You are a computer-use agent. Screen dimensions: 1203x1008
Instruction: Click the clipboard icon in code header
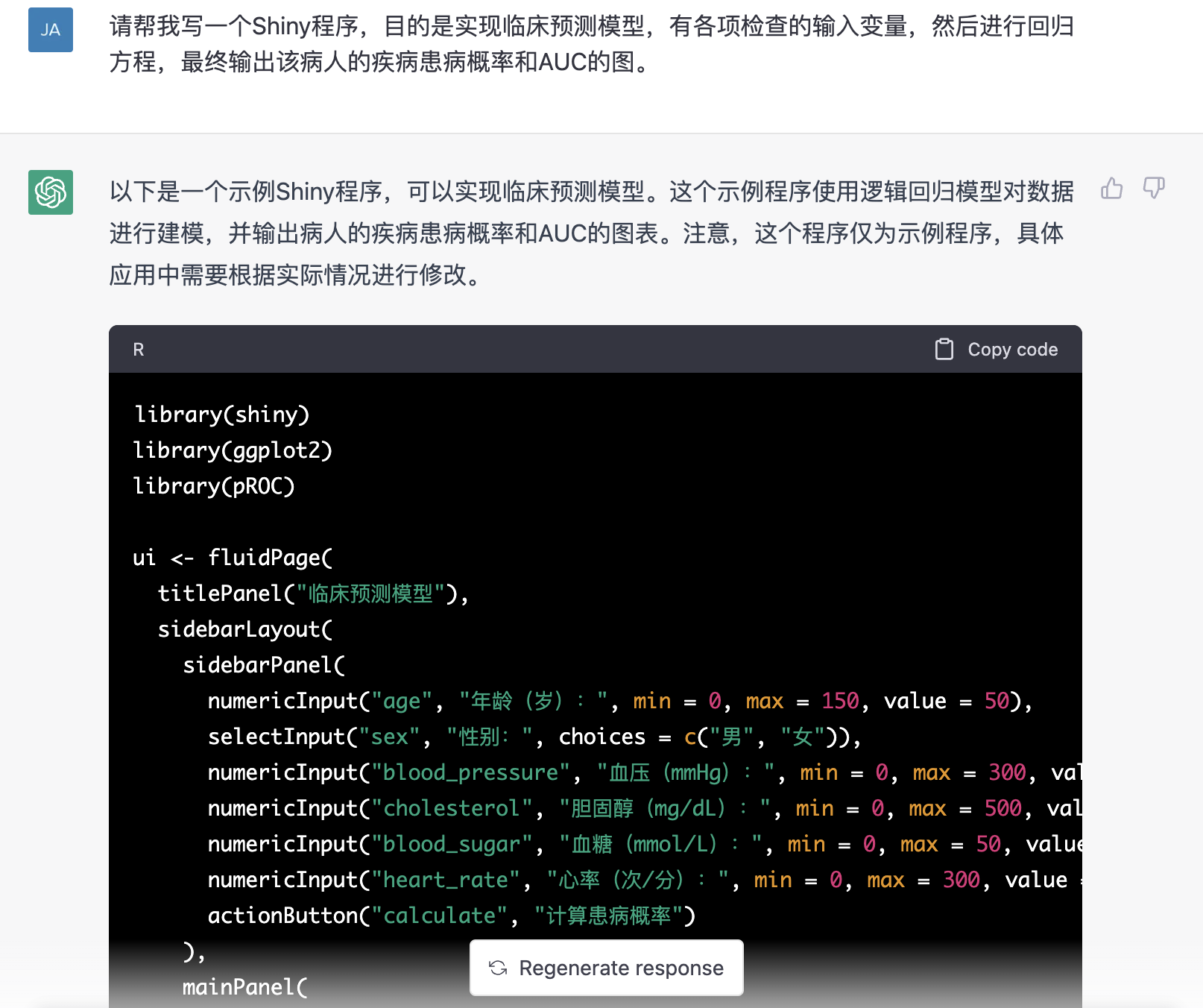944,349
